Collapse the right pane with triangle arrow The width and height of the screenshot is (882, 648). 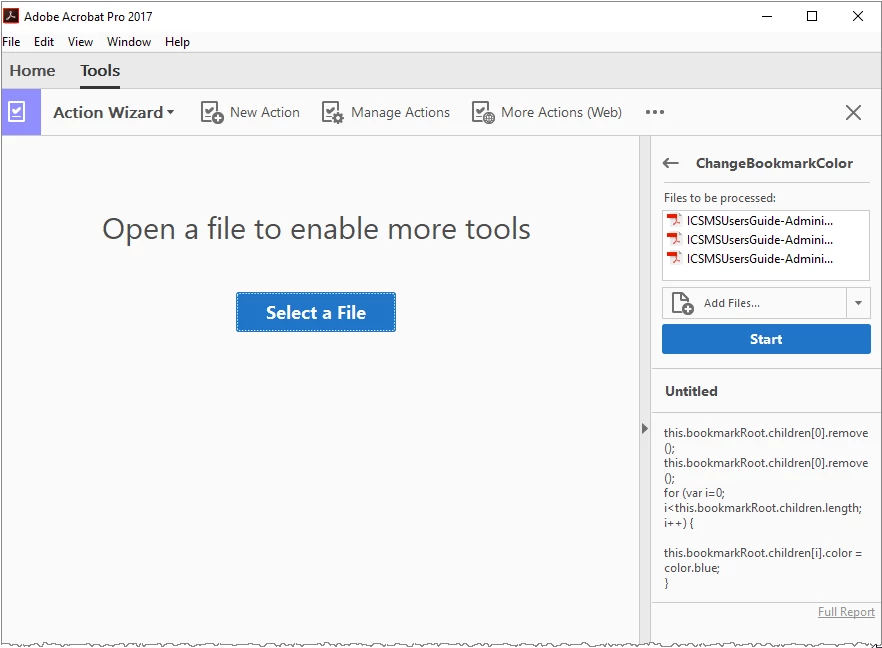point(645,429)
